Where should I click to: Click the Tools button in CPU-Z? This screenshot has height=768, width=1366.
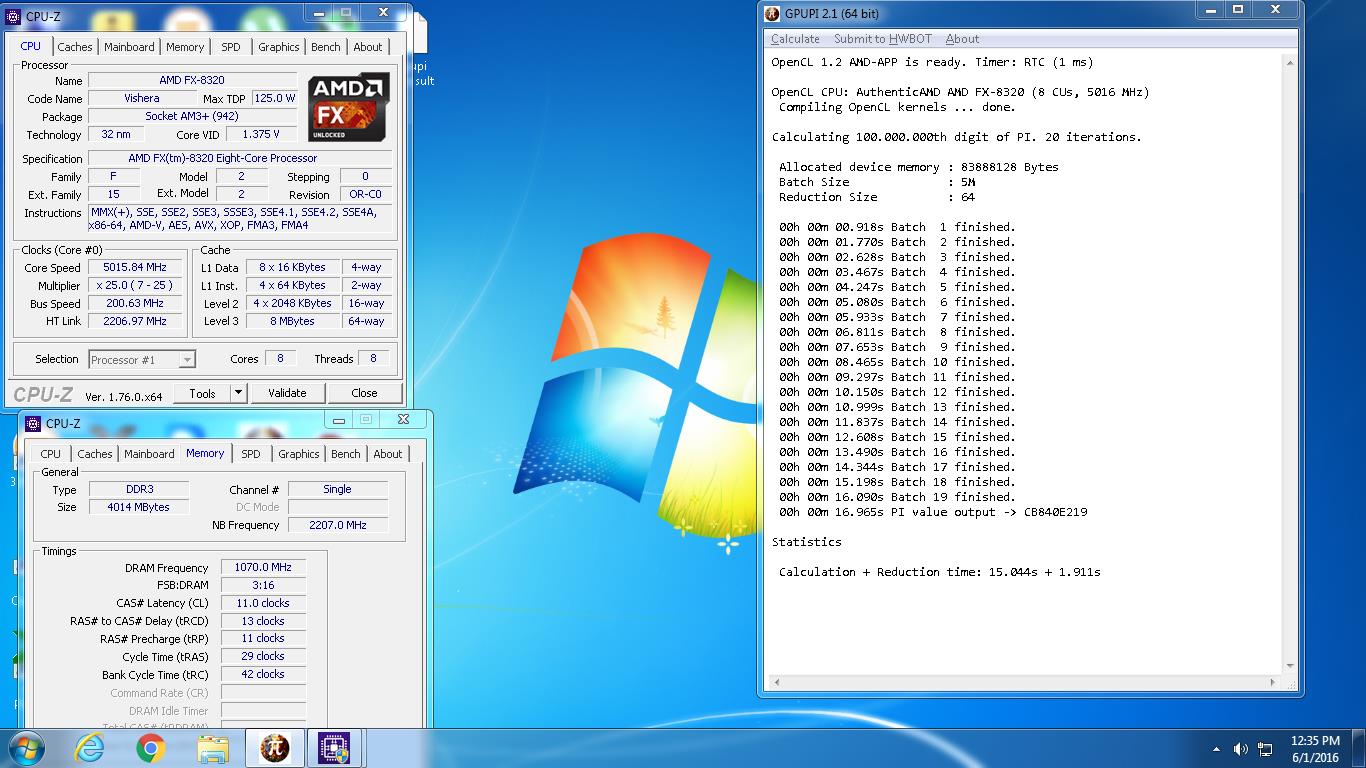pyautogui.click(x=203, y=393)
